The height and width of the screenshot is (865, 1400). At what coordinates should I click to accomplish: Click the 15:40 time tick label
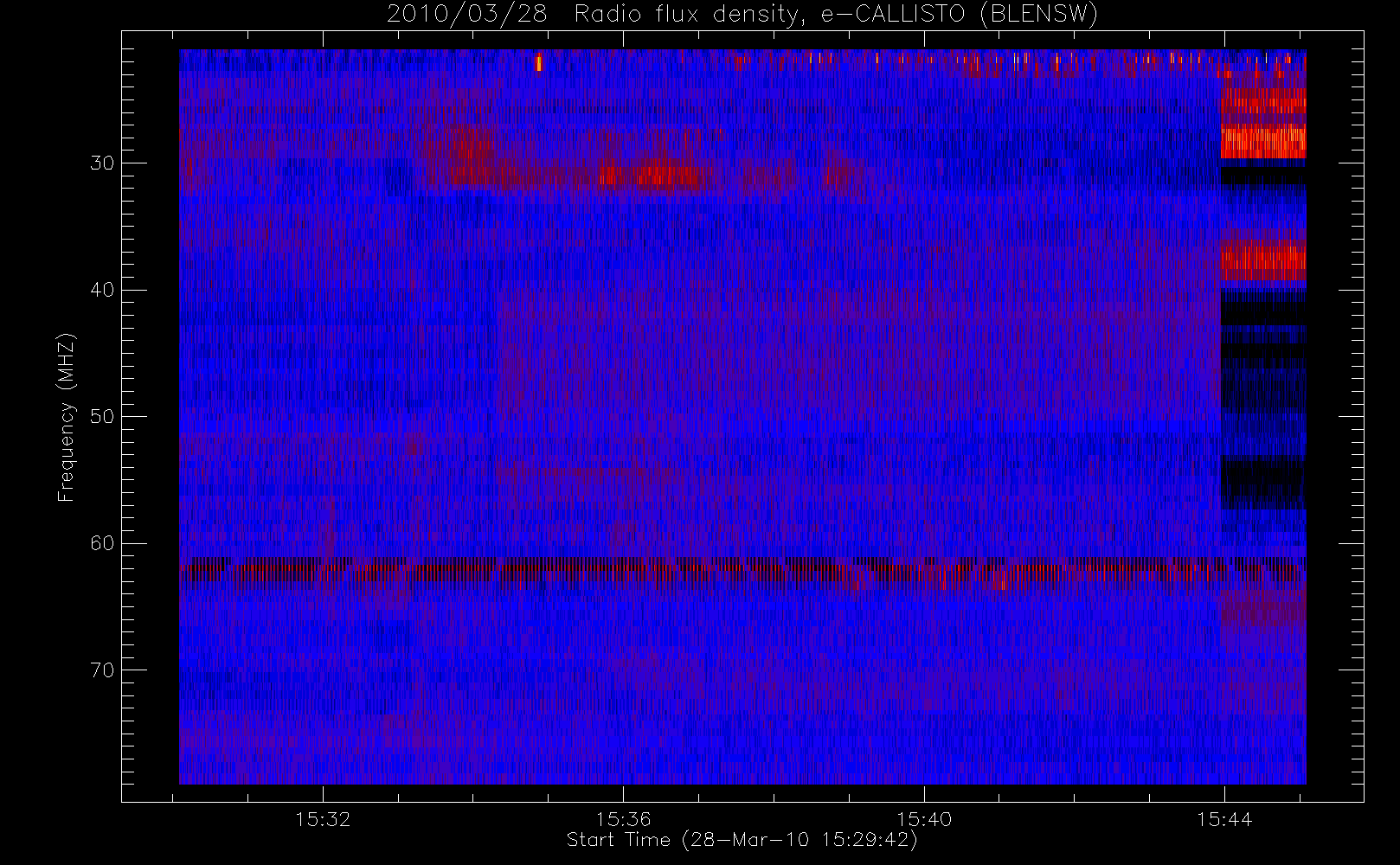[x=924, y=819]
